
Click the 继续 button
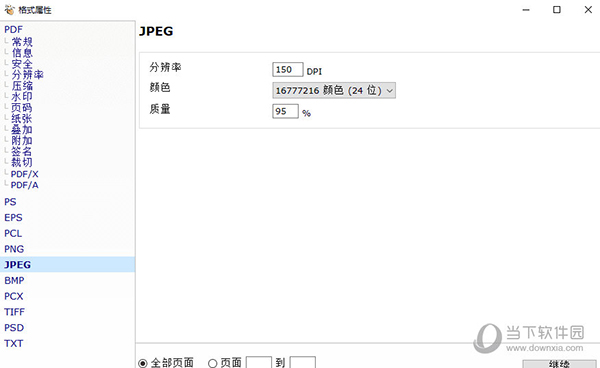coord(559,364)
